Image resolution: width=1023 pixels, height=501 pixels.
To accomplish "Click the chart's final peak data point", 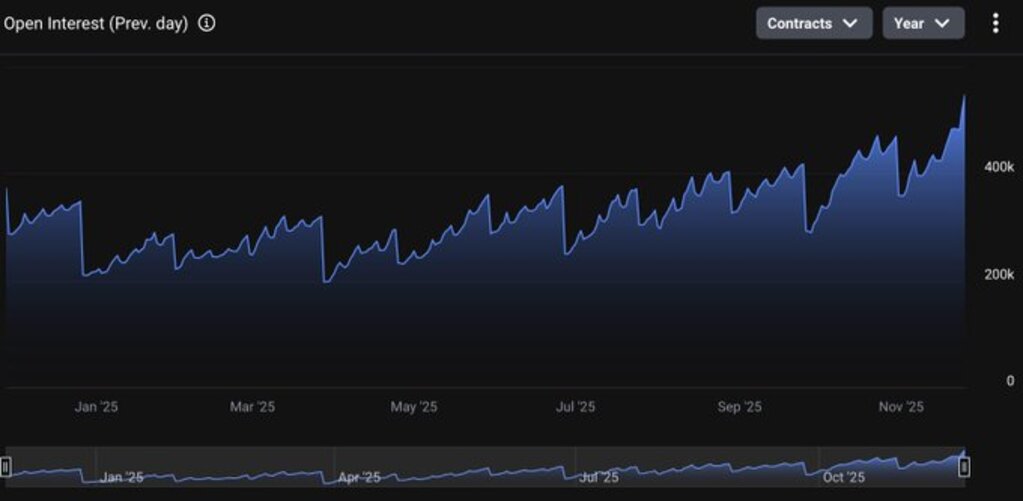I will (x=964, y=97).
